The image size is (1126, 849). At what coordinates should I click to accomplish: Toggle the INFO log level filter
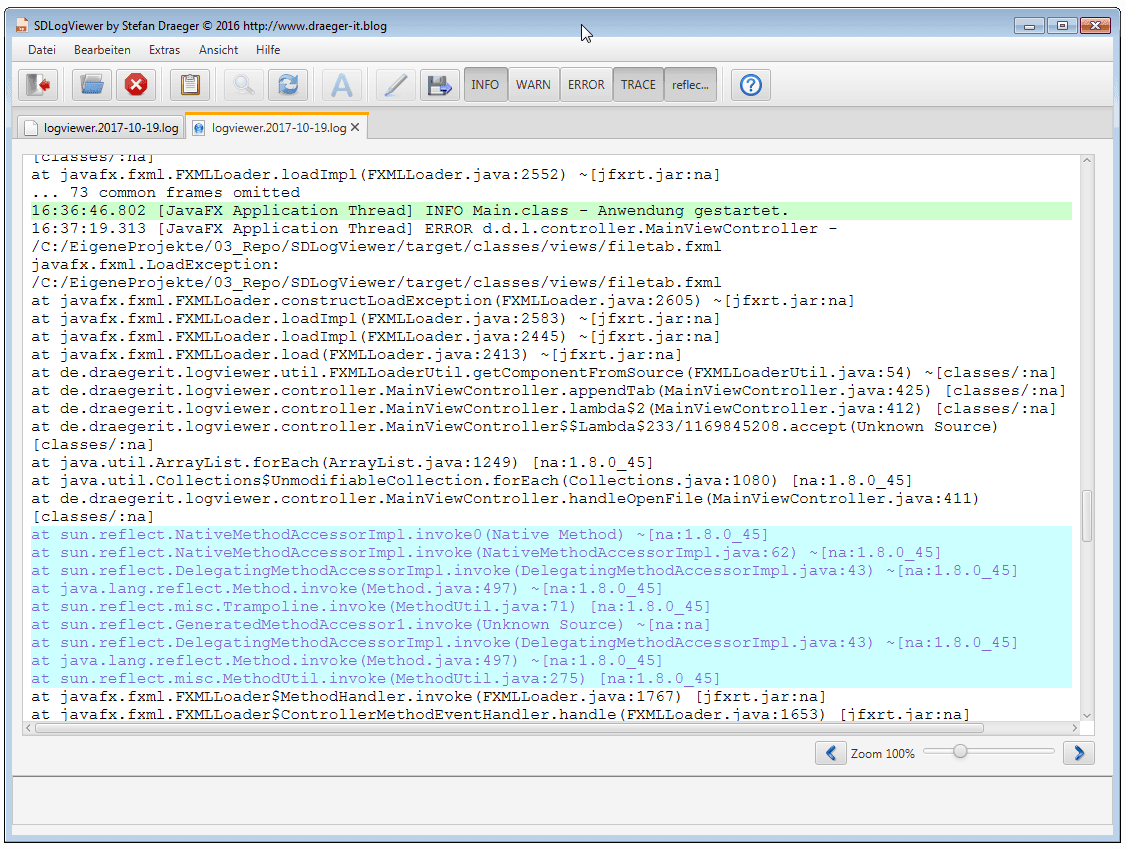tap(485, 85)
